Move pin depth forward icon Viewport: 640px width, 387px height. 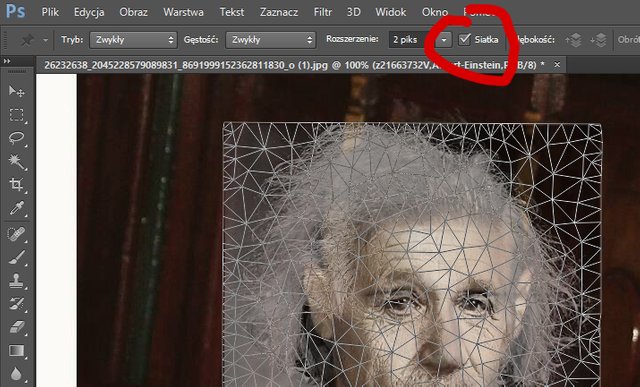coord(573,40)
